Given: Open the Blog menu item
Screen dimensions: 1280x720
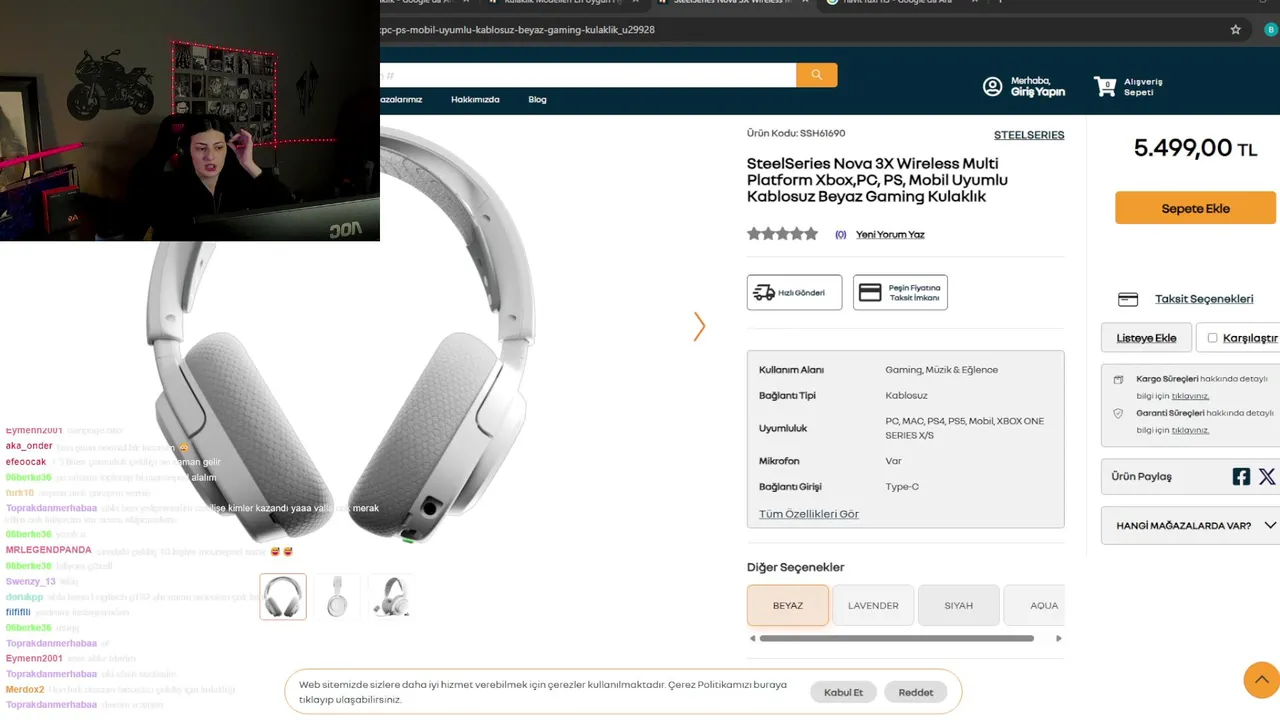Looking at the screenshot, I should pos(537,99).
